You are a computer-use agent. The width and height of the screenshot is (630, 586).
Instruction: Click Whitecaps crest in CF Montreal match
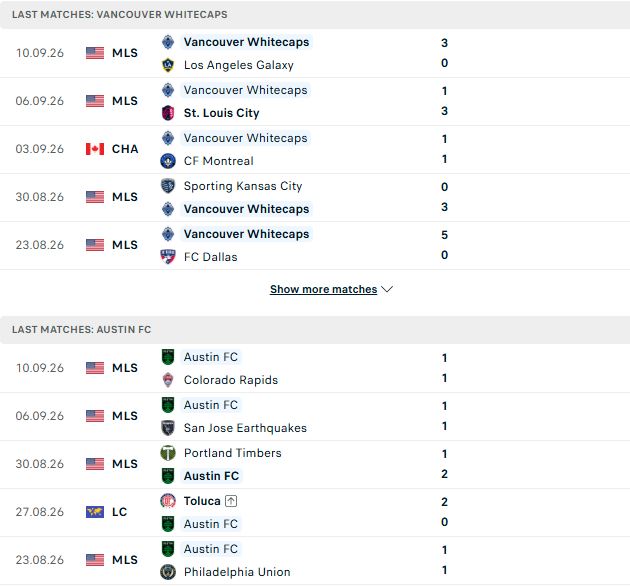168,138
